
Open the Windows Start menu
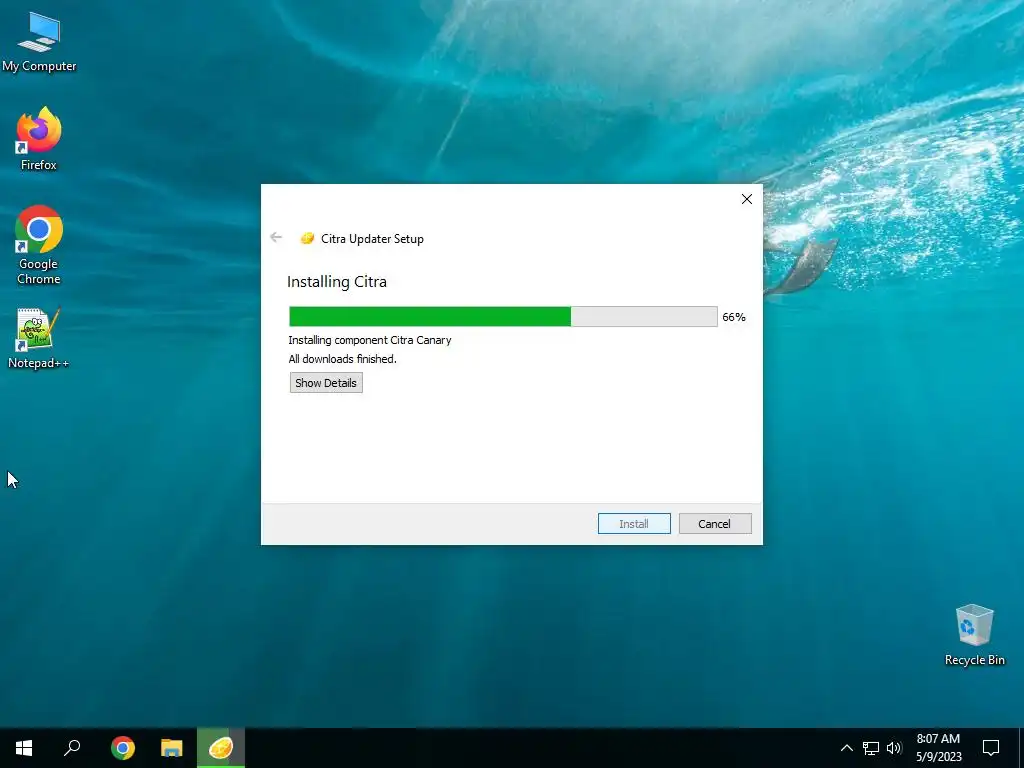(x=24, y=748)
